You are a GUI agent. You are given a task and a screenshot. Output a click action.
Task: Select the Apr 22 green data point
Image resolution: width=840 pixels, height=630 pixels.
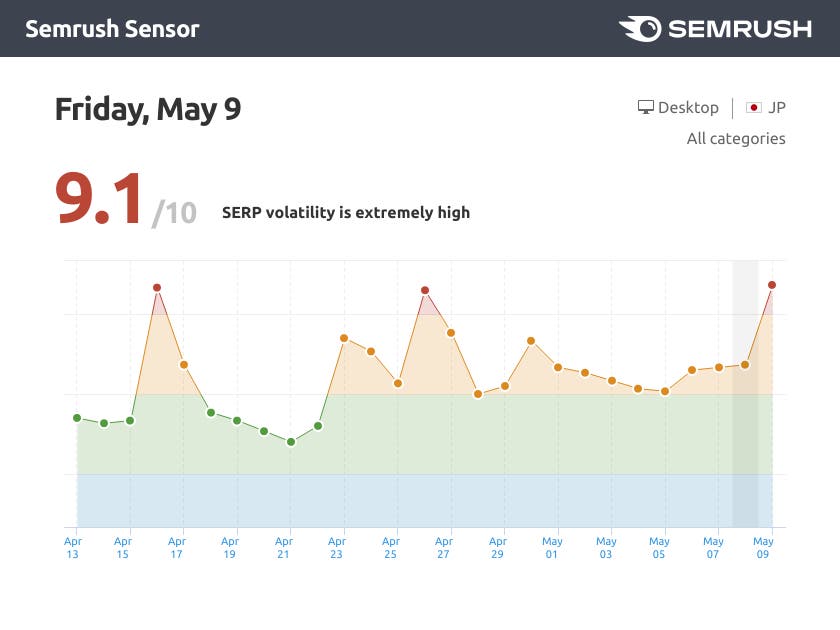(318, 426)
